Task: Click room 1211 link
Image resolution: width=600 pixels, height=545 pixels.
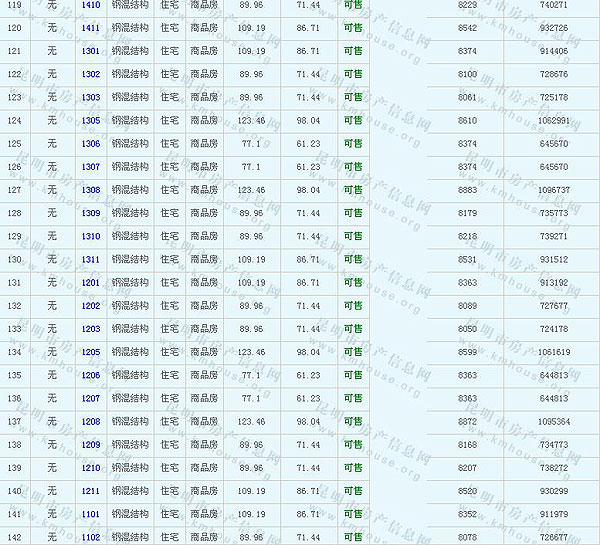Action: tap(91, 491)
